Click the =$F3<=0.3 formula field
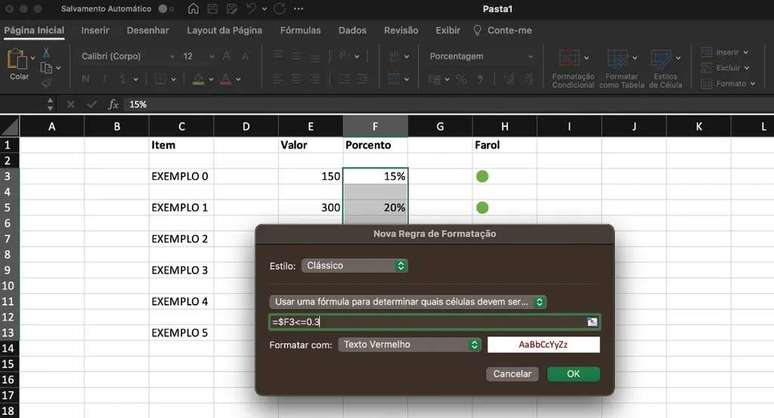 coord(434,322)
